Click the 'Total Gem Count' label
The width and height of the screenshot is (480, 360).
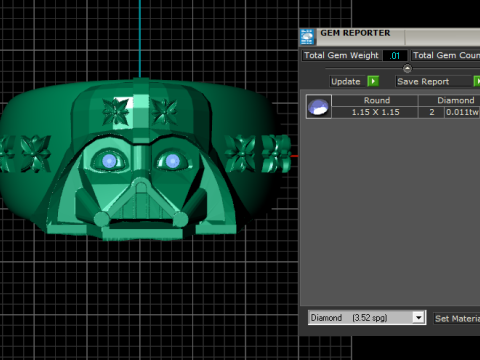(x=446, y=55)
